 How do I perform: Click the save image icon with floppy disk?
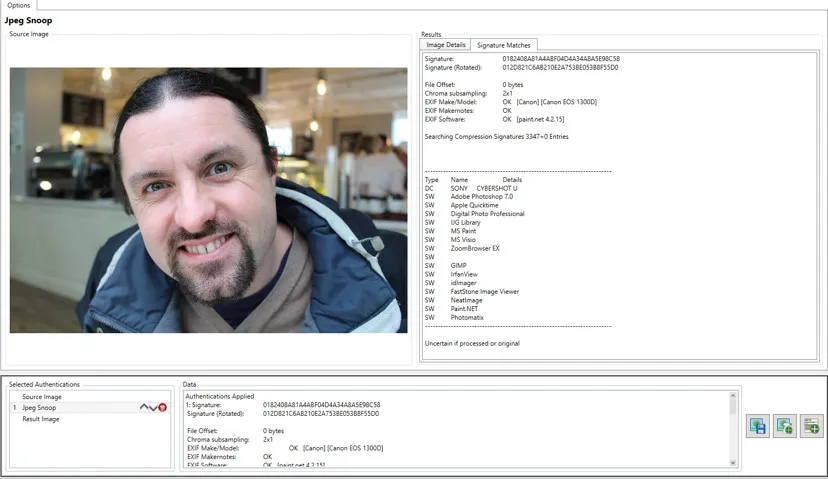757,426
